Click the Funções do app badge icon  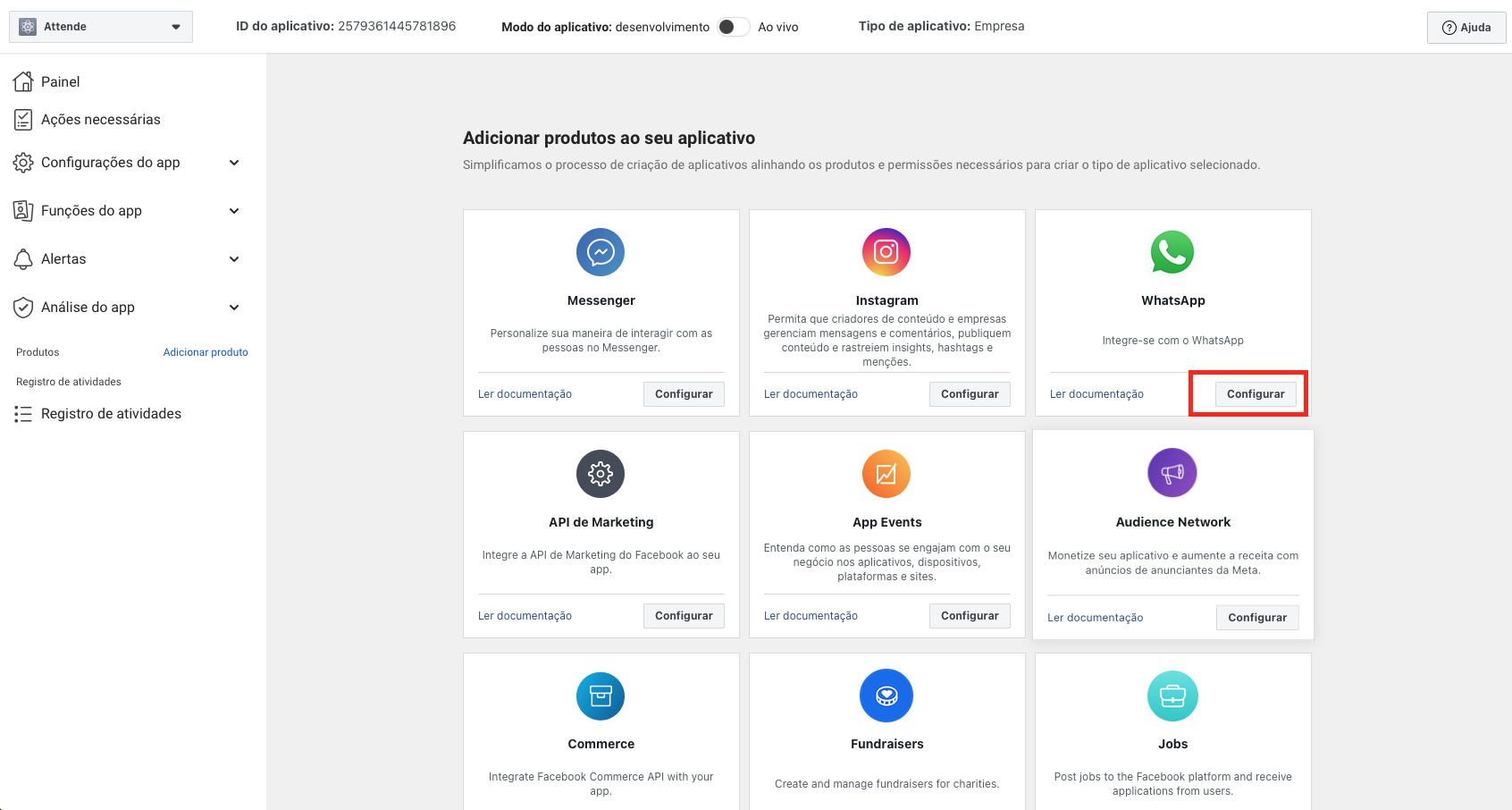23,211
